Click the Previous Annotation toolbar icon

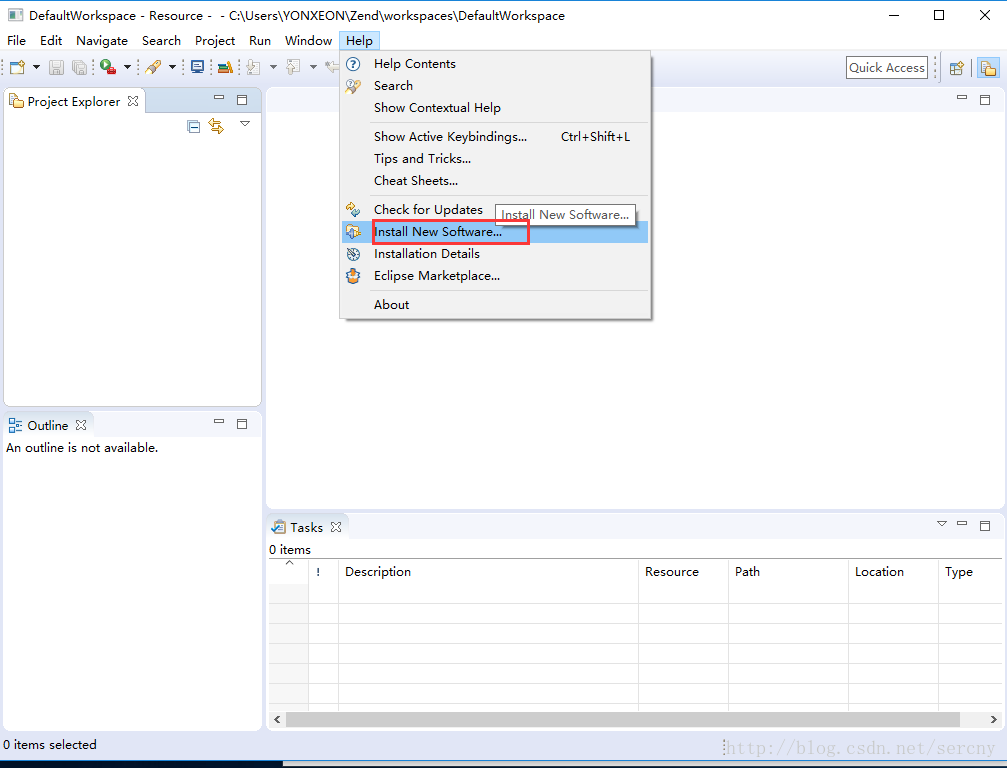293,67
